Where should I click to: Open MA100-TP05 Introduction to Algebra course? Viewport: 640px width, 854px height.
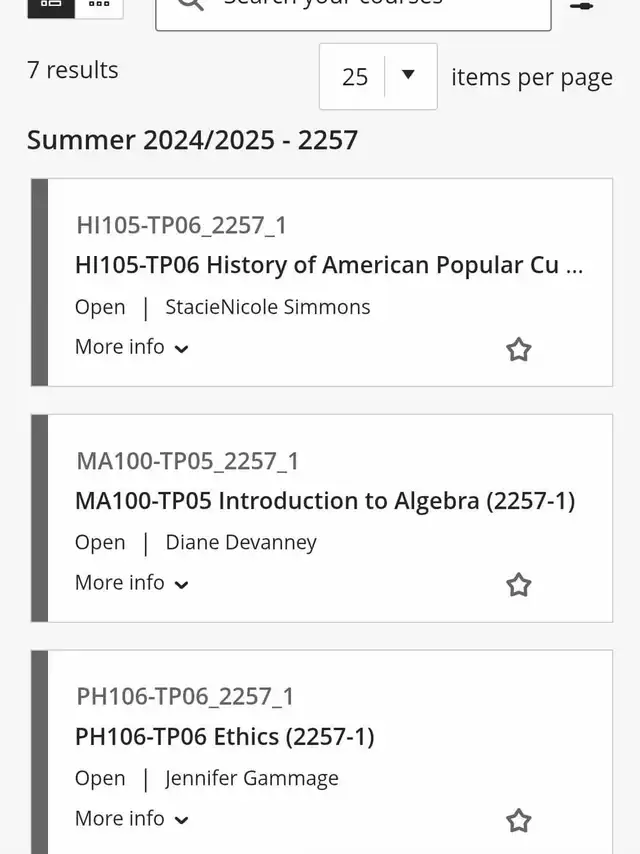(x=325, y=501)
